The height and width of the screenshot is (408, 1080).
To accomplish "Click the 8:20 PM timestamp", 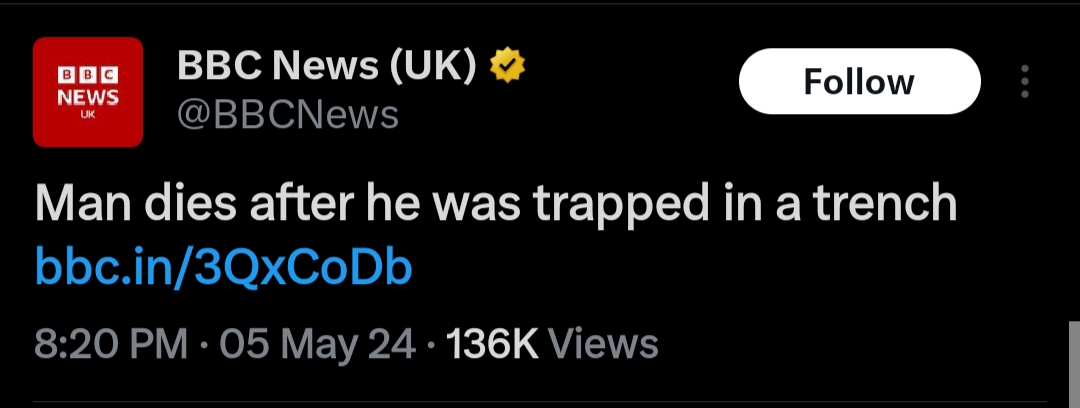I will pyautogui.click(x=111, y=344).
